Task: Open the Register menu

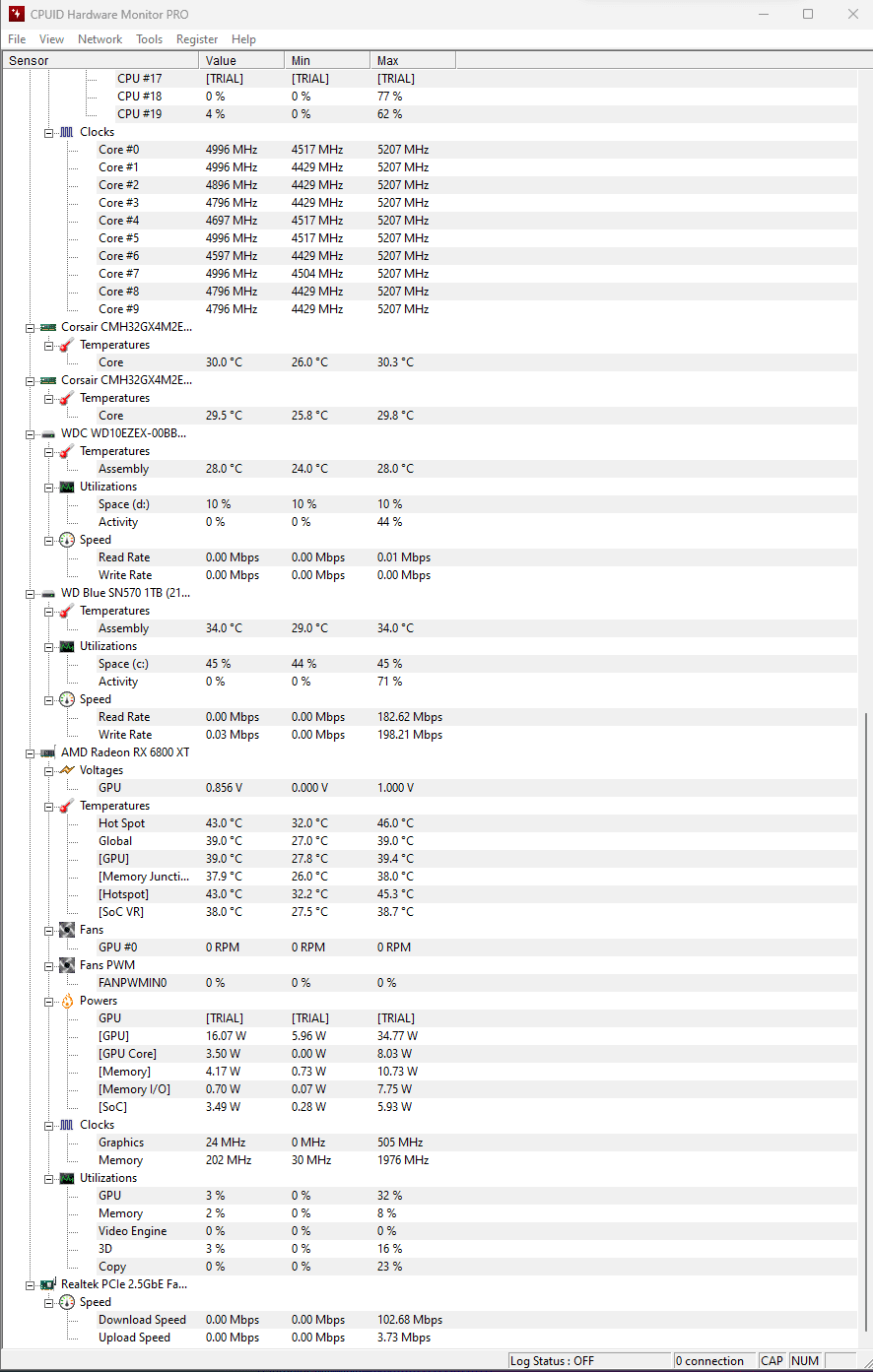Action: 197,39
